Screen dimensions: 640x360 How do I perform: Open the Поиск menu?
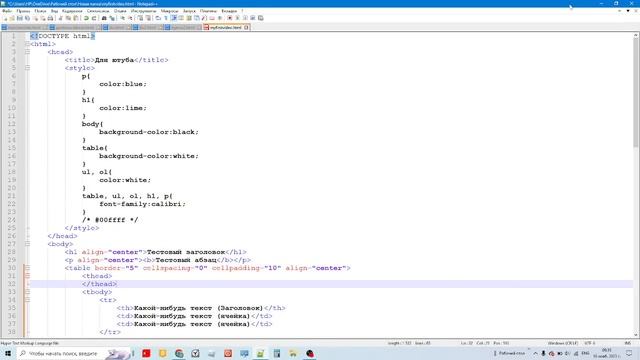click(40, 11)
